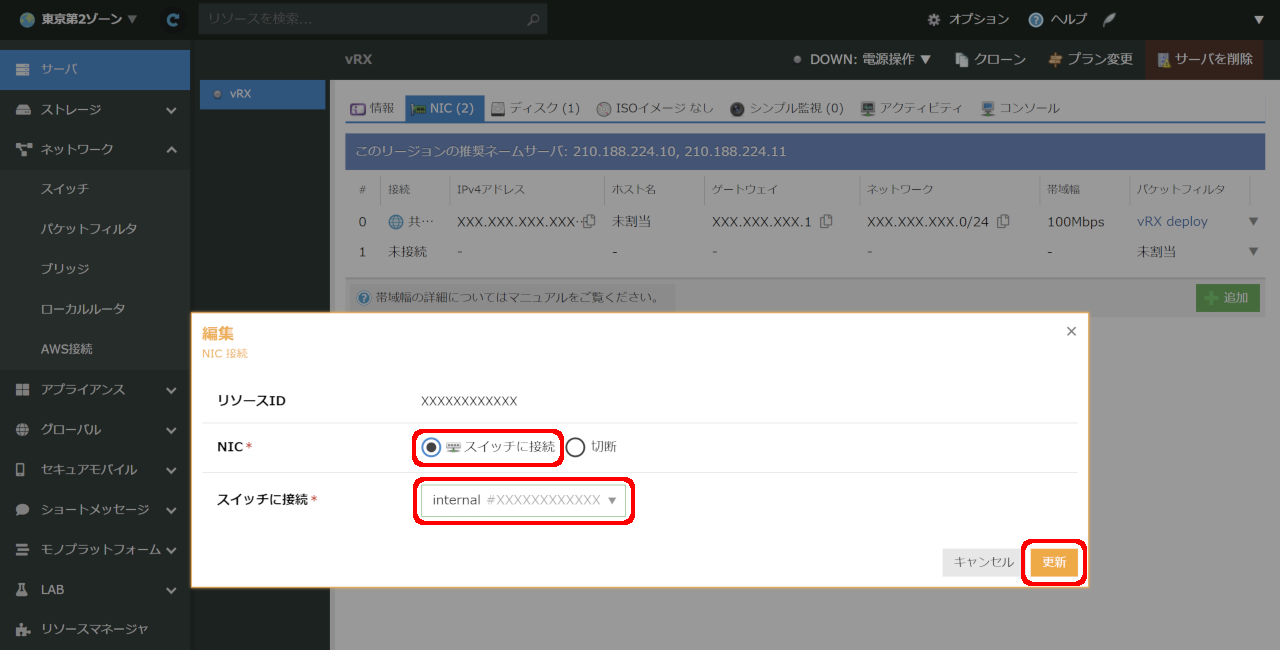Click the キャンセル button
1280x650 pixels.
coord(983,562)
